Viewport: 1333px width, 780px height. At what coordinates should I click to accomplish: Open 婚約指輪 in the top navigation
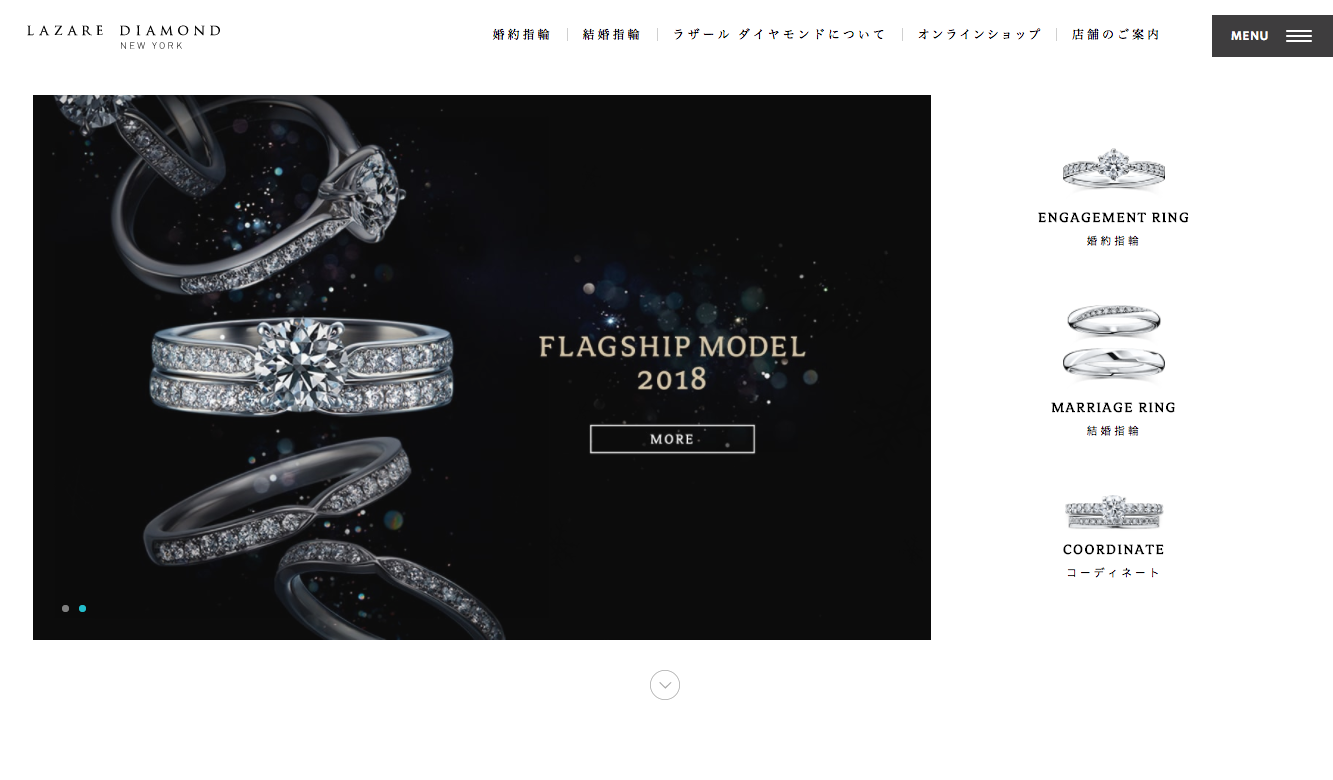522,34
